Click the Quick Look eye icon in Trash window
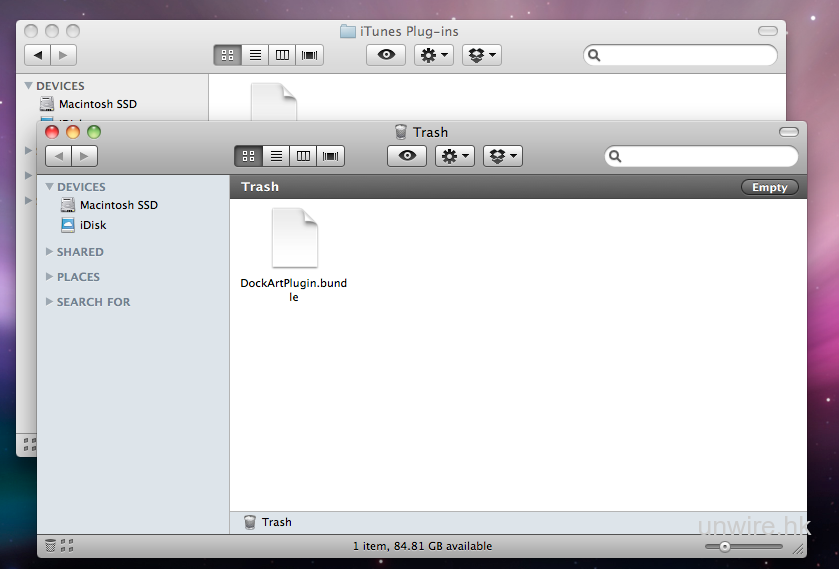Image resolution: width=839 pixels, height=569 pixels. coord(407,156)
